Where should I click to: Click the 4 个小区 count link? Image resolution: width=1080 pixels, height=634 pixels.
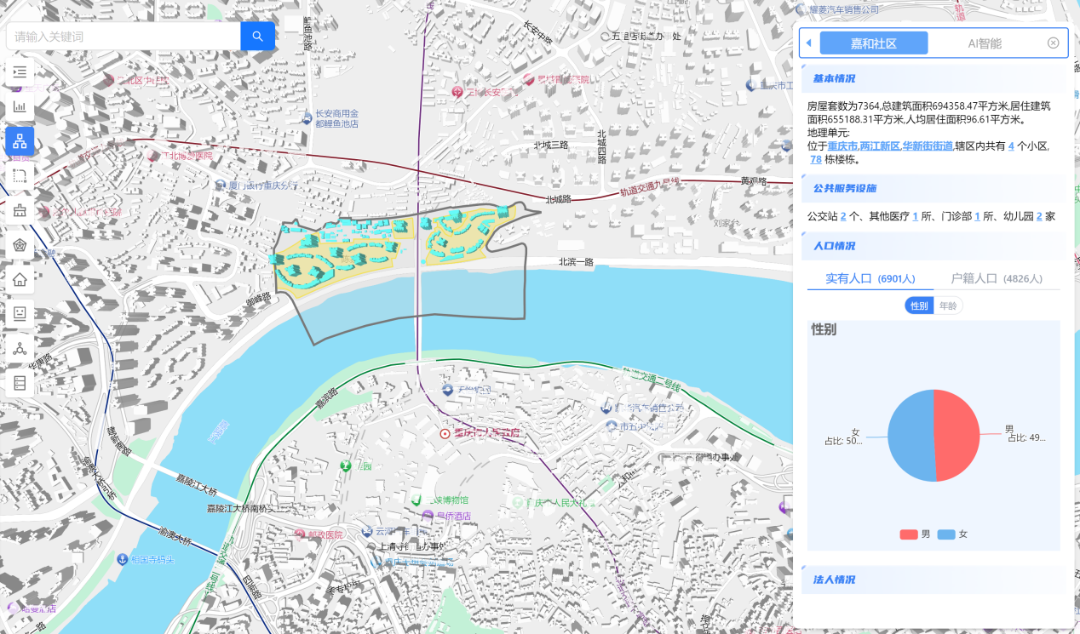click(1011, 146)
